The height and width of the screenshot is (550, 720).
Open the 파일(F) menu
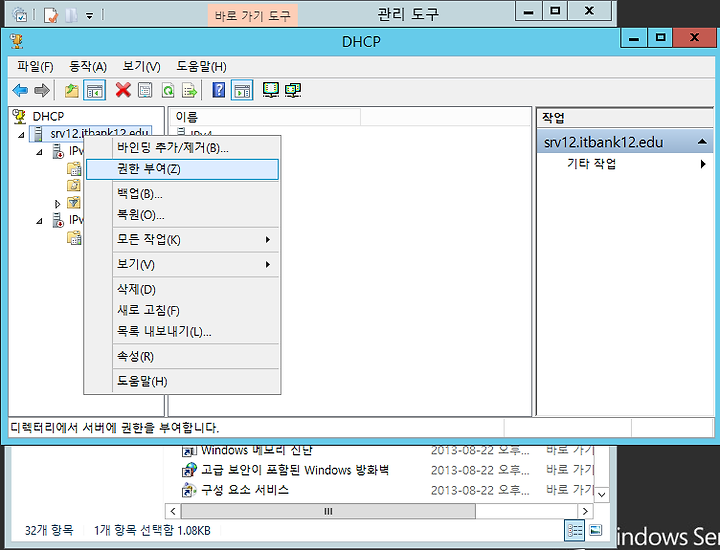[35, 67]
